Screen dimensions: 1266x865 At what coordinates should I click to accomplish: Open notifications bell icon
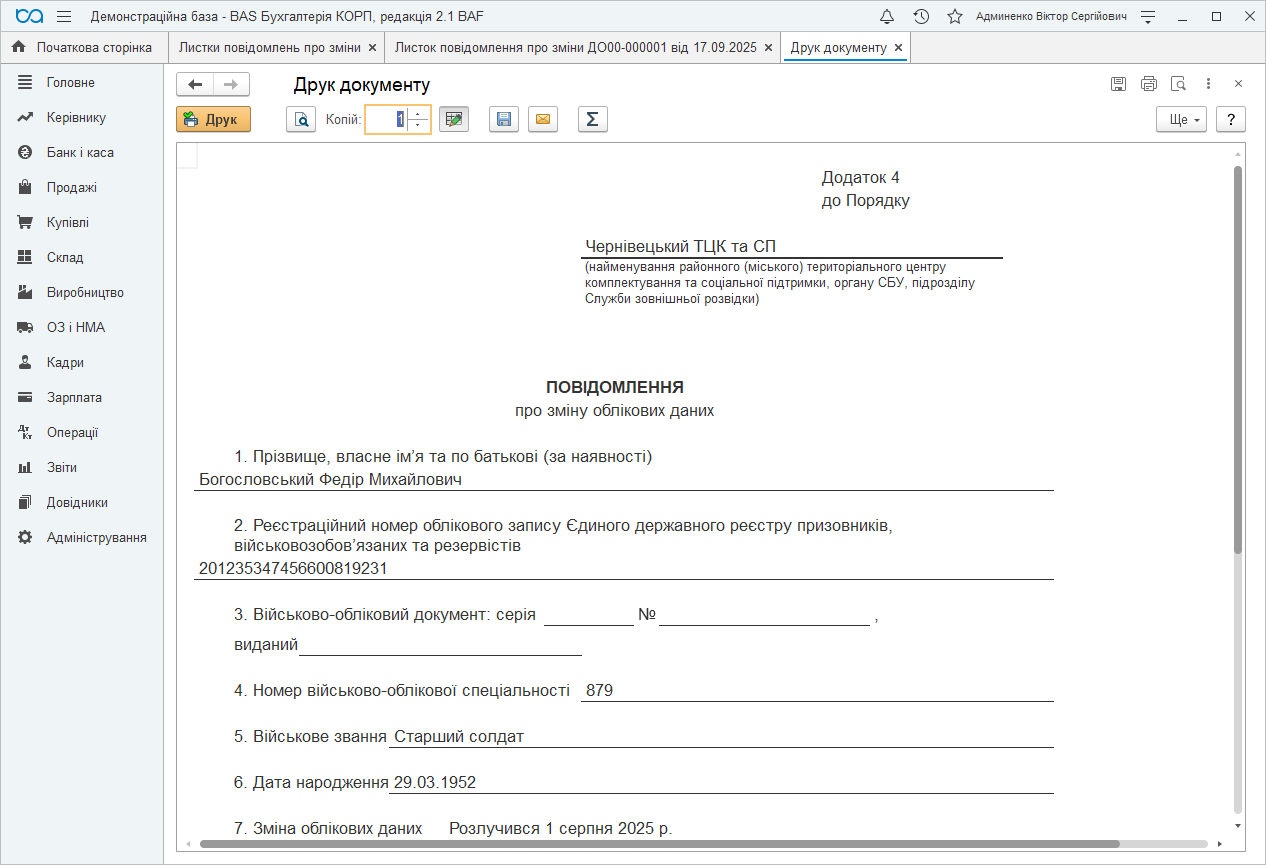coord(887,17)
